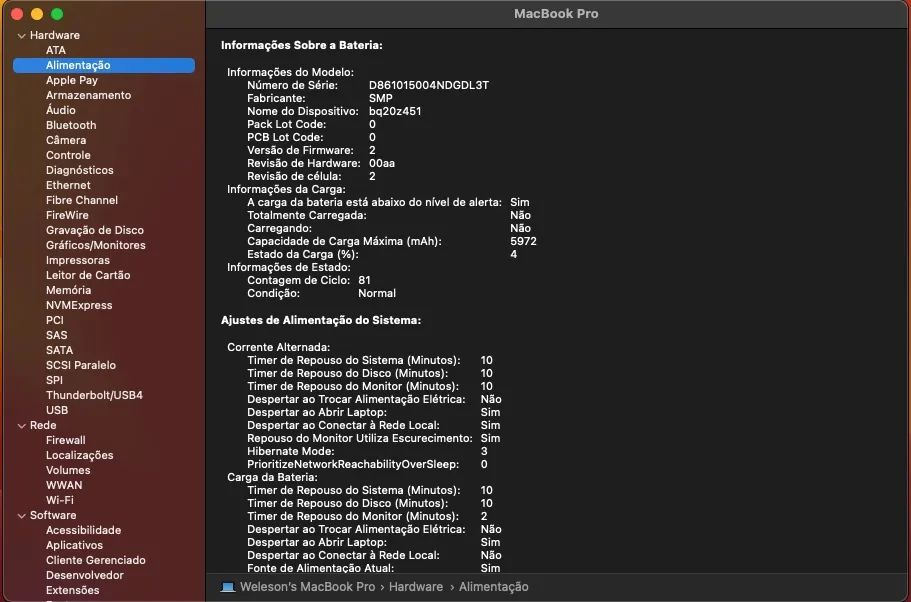The image size is (911, 602).
Task: Click the laptop icon in path bar
Action: pyautogui.click(x=228, y=587)
